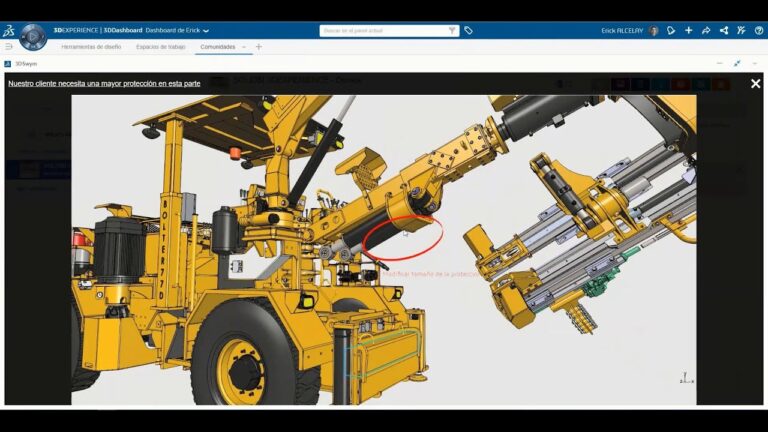This screenshot has width=768, height=432.
Task: Switch to Herramientas de diseño tab
Action: [91, 47]
